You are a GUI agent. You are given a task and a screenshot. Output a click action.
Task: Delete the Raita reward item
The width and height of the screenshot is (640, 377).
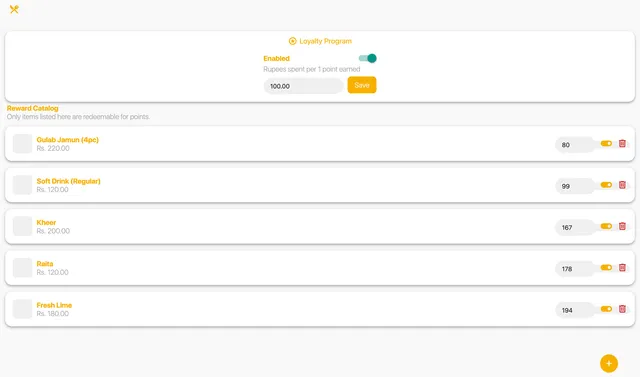[622, 268]
